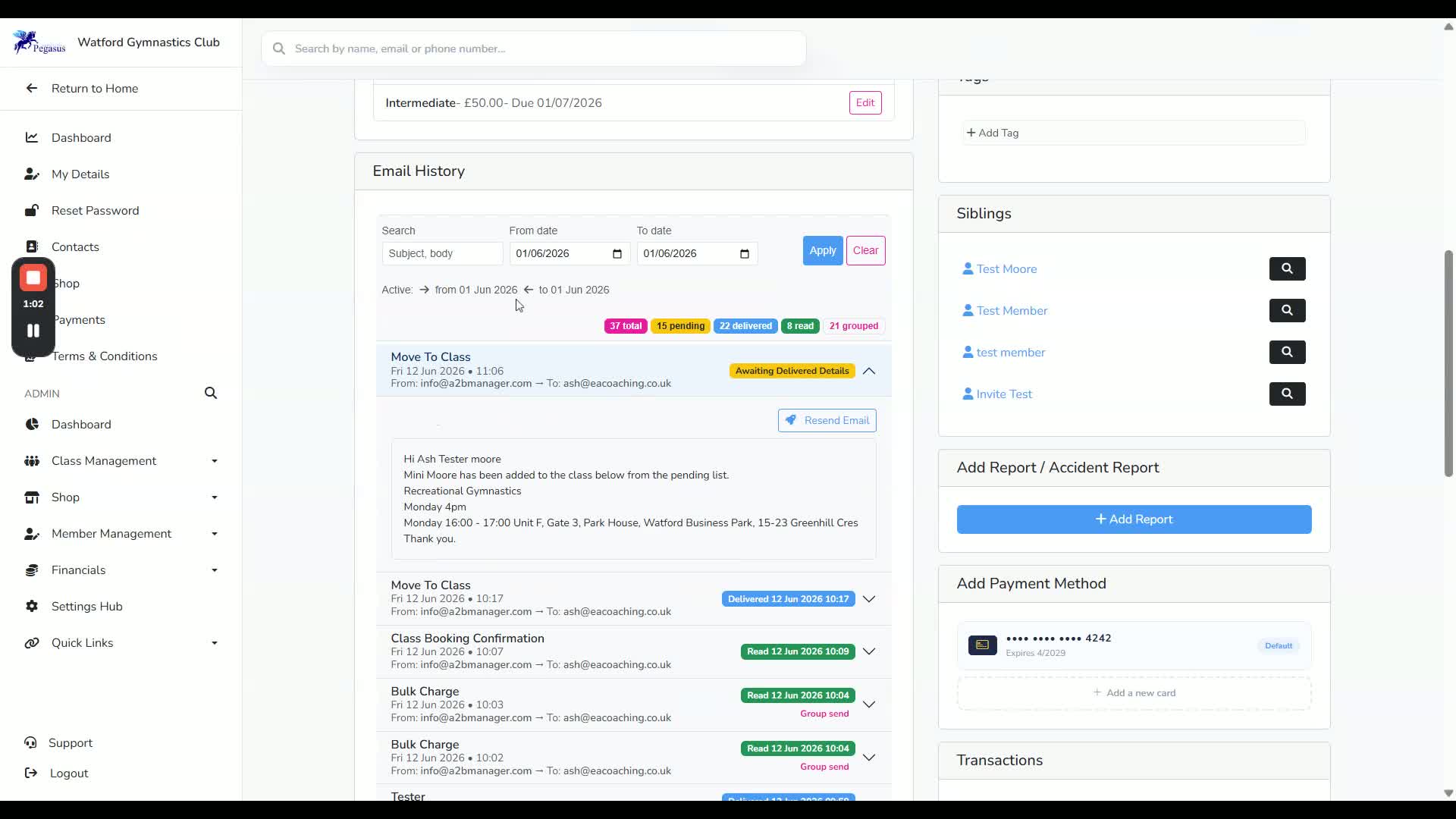Click the Subject, body search field
This screenshot has width=1456, height=819.
coord(442,253)
